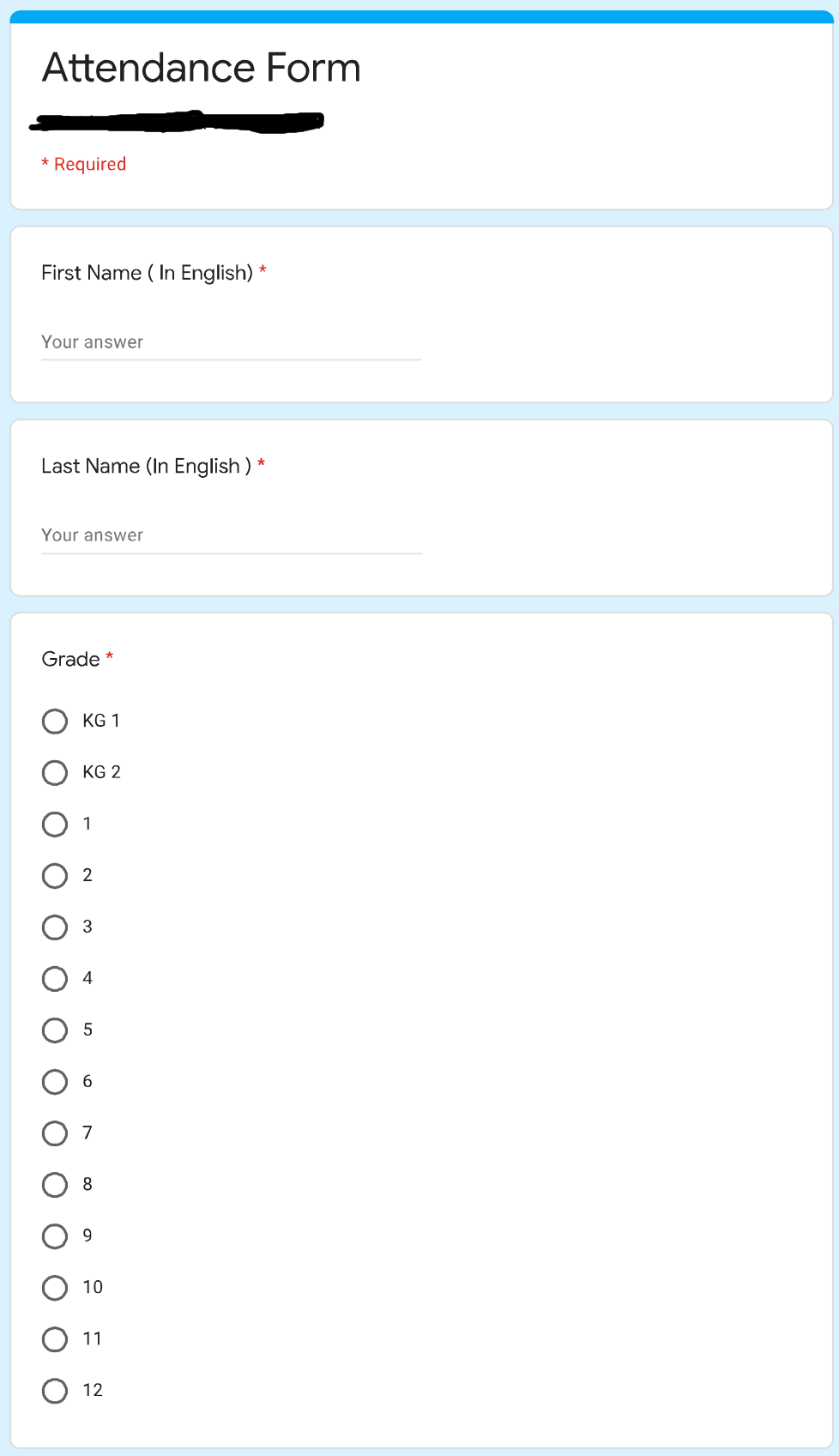
Task: Pick grade 6 radio button
Action: click(55, 1081)
